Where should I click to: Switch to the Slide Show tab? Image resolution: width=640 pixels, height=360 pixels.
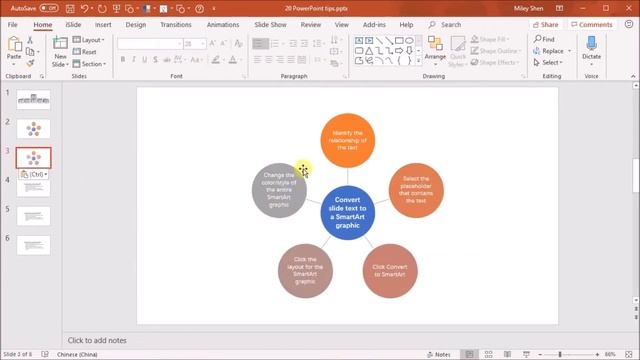point(270,25)
